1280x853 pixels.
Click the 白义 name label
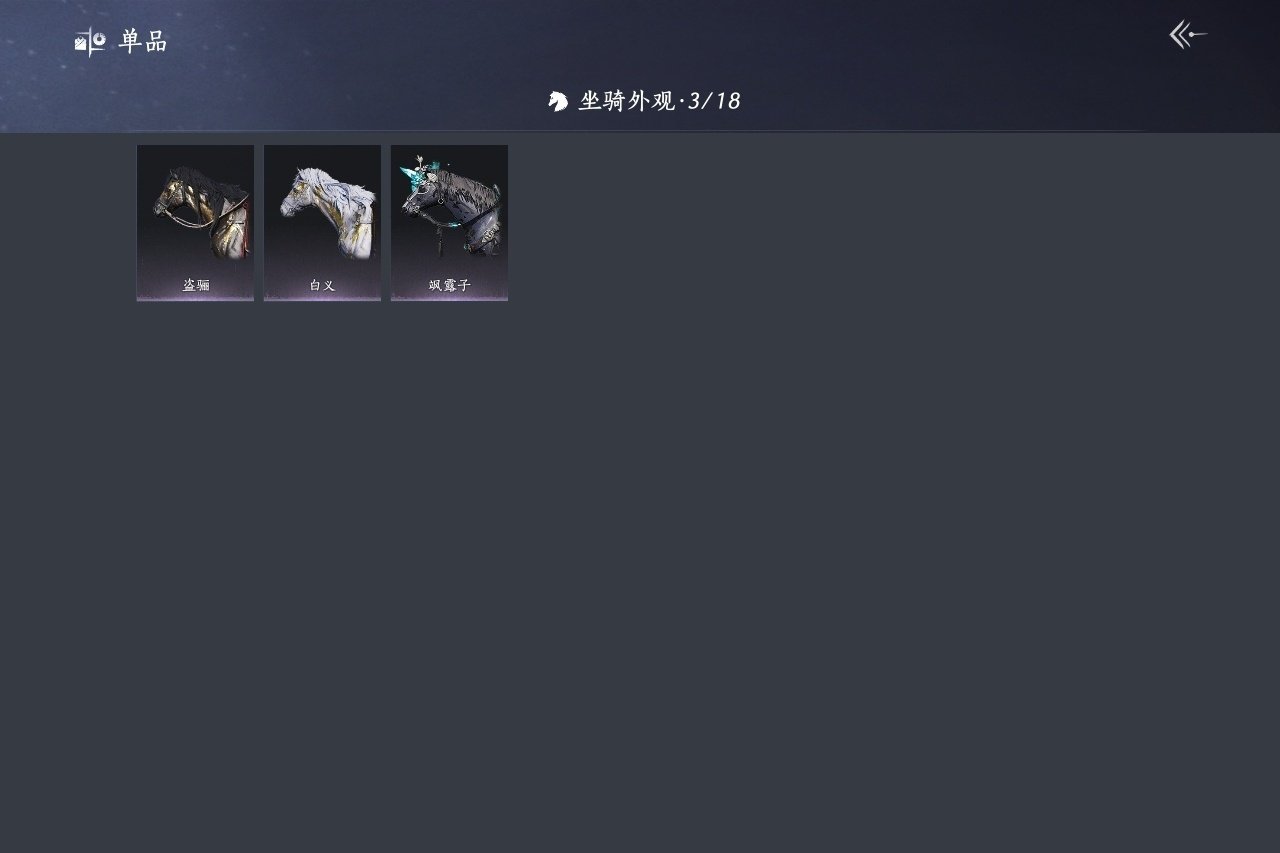click(322, 285)
